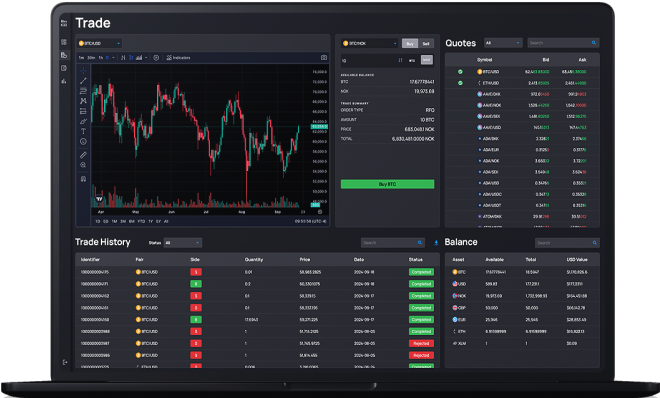
Task: Take a chart snapshot with camera icon
Action: [x=324, y=58]
